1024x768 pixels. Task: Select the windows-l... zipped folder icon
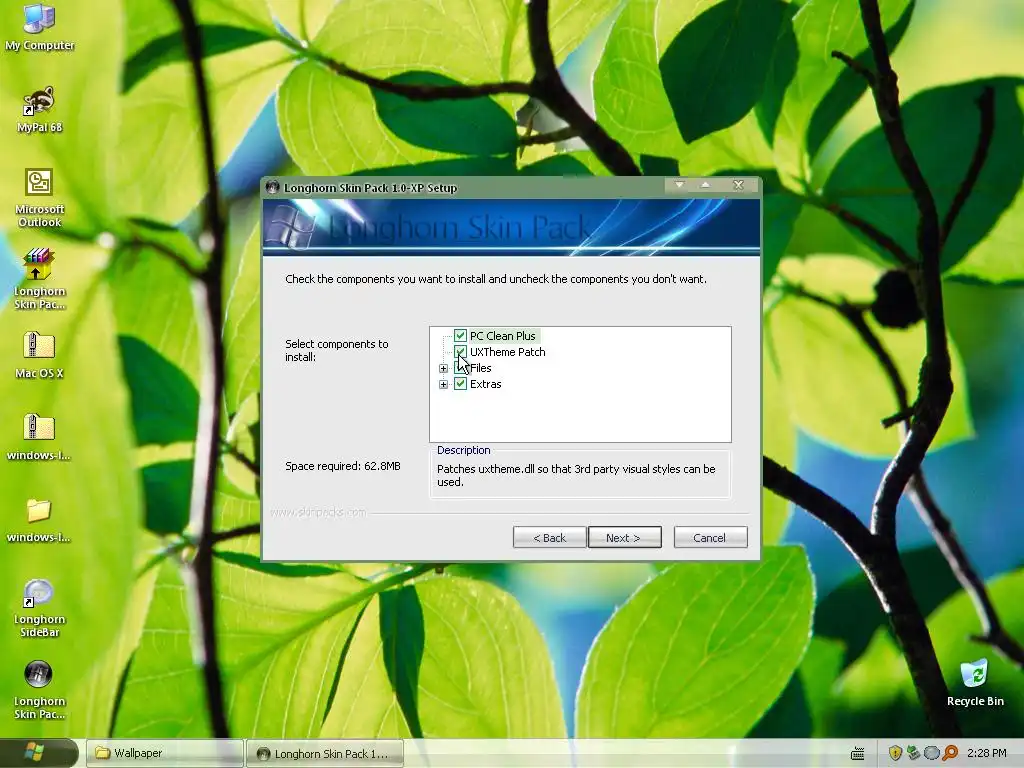pyautogui.click(x=39, y=437)
